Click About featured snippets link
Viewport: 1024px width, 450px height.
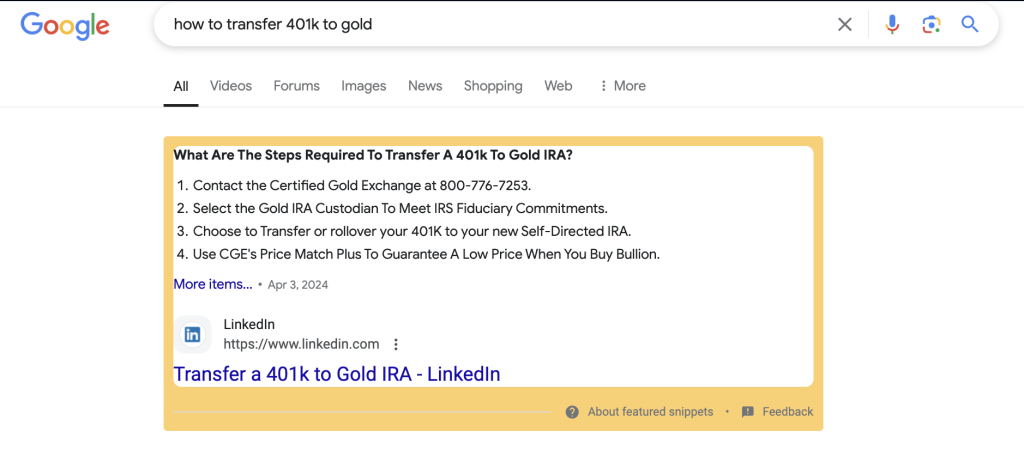pos(650,411)
